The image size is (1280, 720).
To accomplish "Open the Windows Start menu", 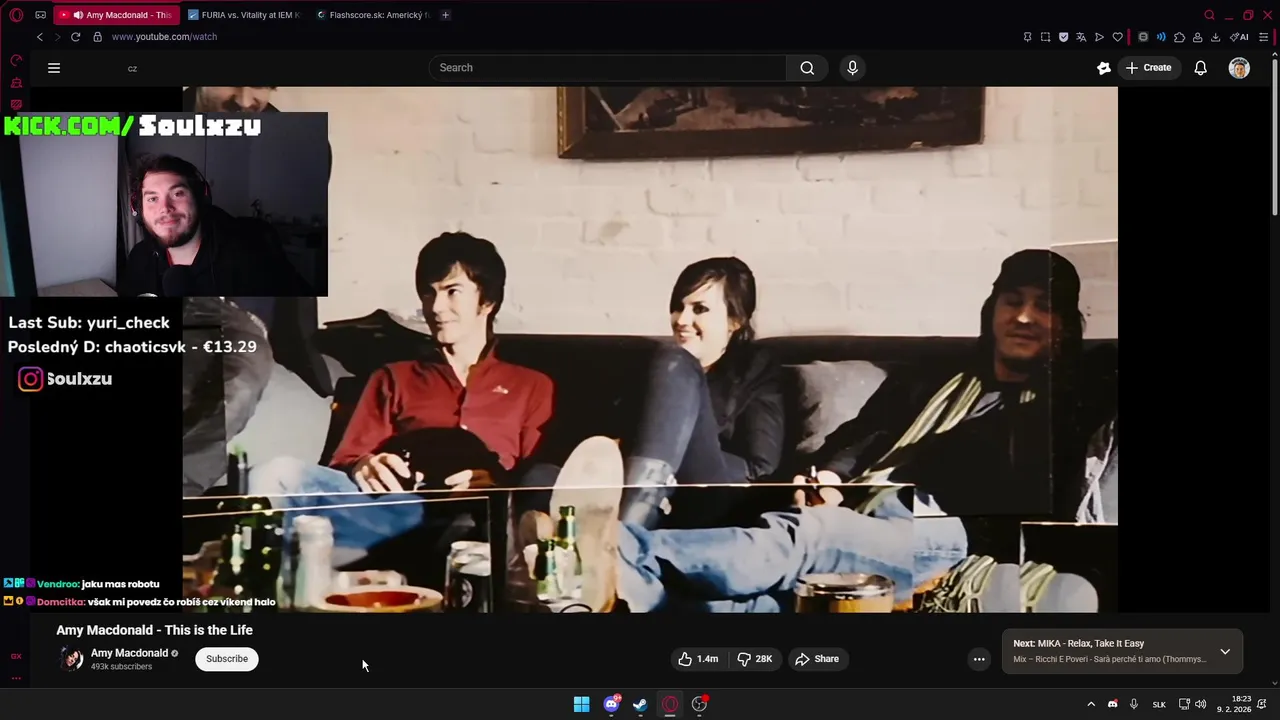I will (581, 704).
